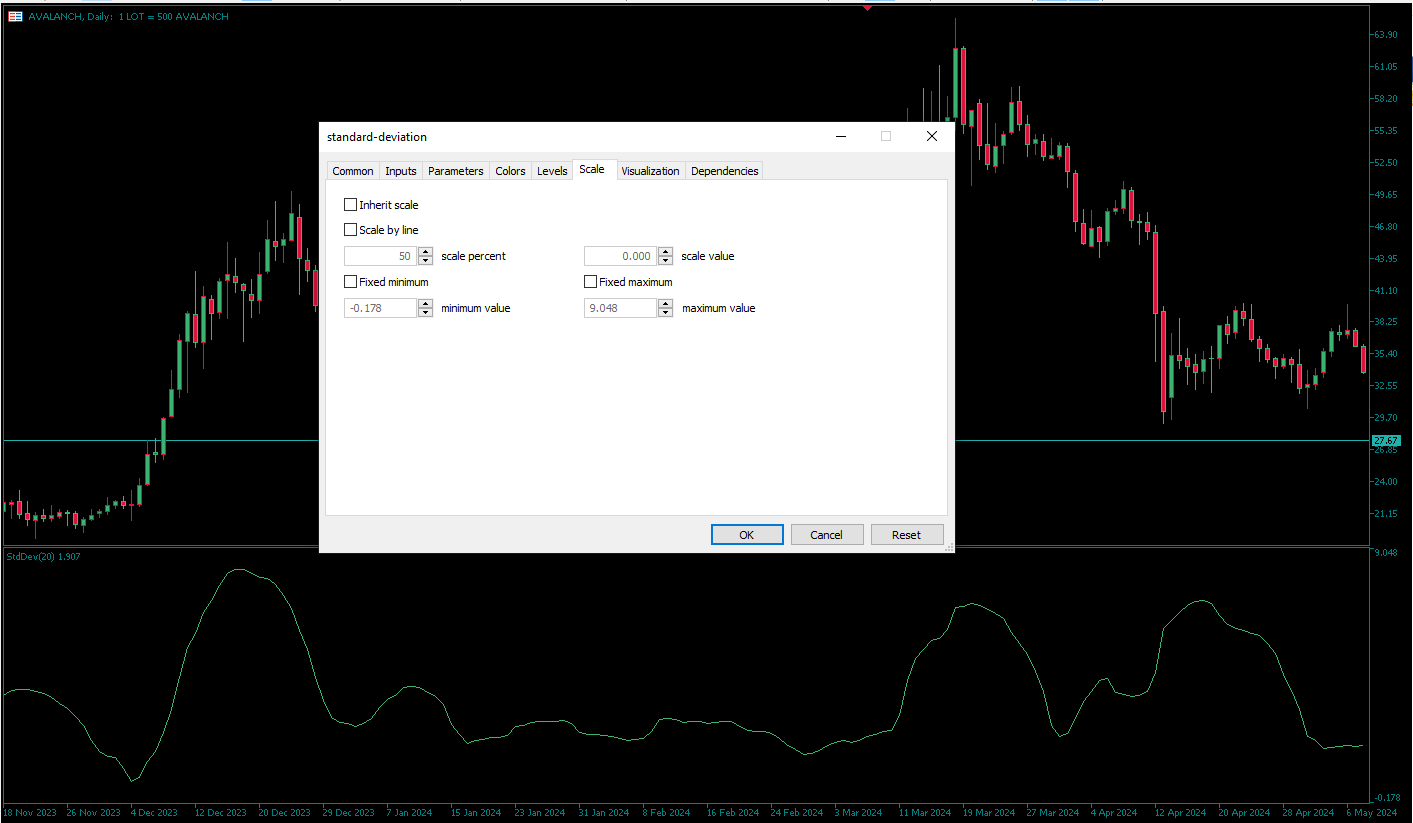The height and width of the screenshot is (823, 1413).
Task: Click the scale percent input field
Action: (x=380, y=256)
